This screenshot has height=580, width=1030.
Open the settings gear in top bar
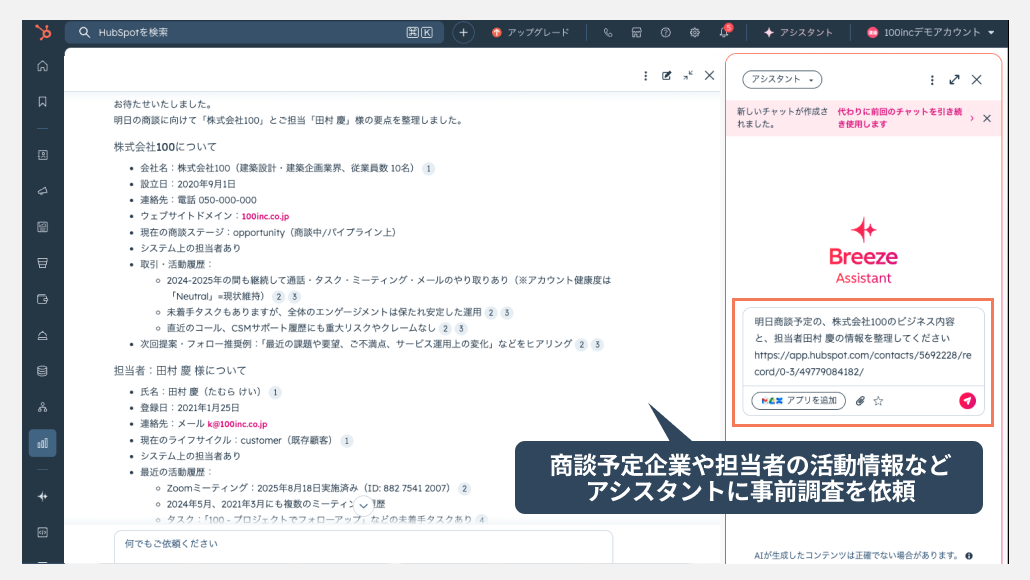point(694,32)
